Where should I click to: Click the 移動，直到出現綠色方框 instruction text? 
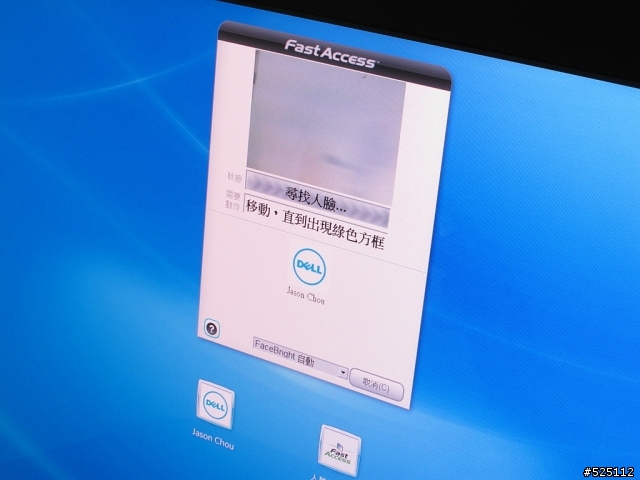tap(315, 225)
